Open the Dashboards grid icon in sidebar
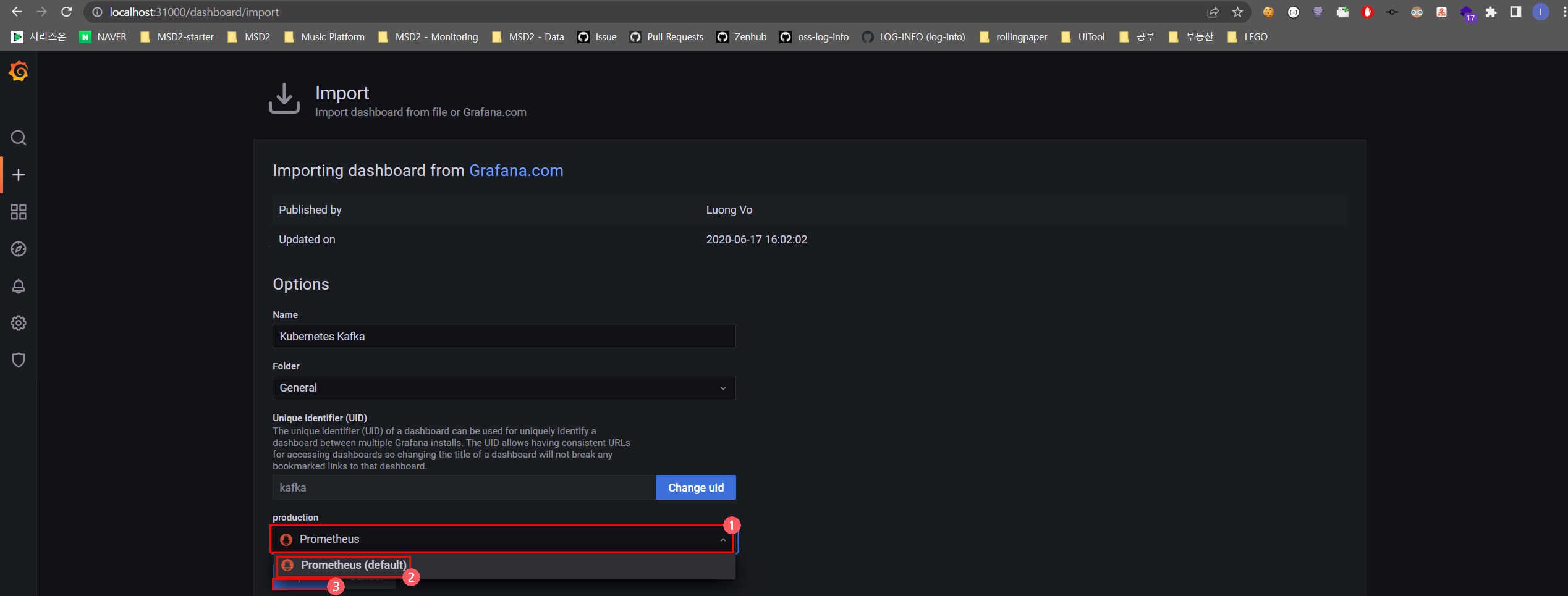This screenshot has height=596, width=1568. point(19,212)
